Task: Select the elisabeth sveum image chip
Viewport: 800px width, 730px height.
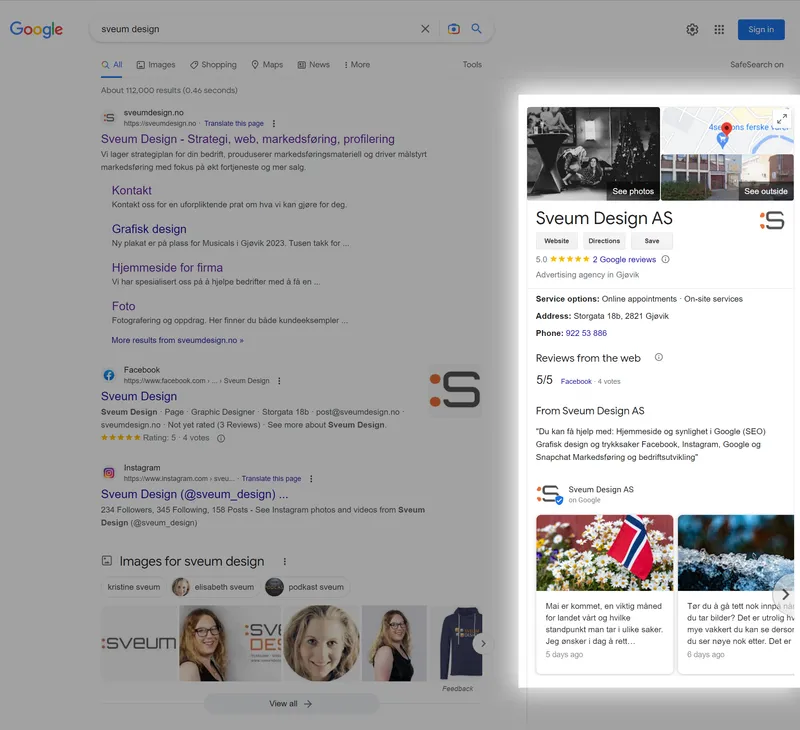Action: pyautogui.click(x=213, y=587)
